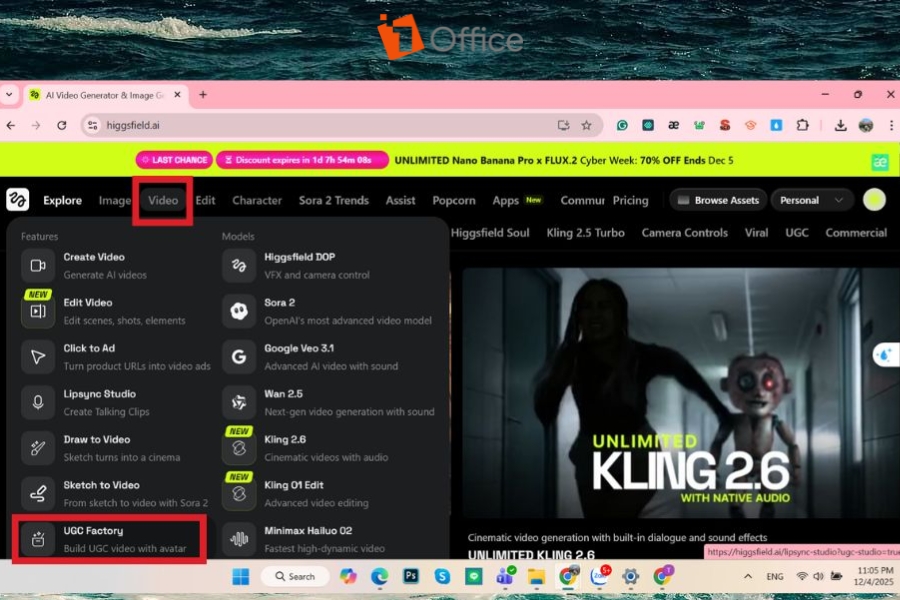Open the Kling 2.6 promo banner thumbnail
The image size is (900, 600).
(681, 393)
